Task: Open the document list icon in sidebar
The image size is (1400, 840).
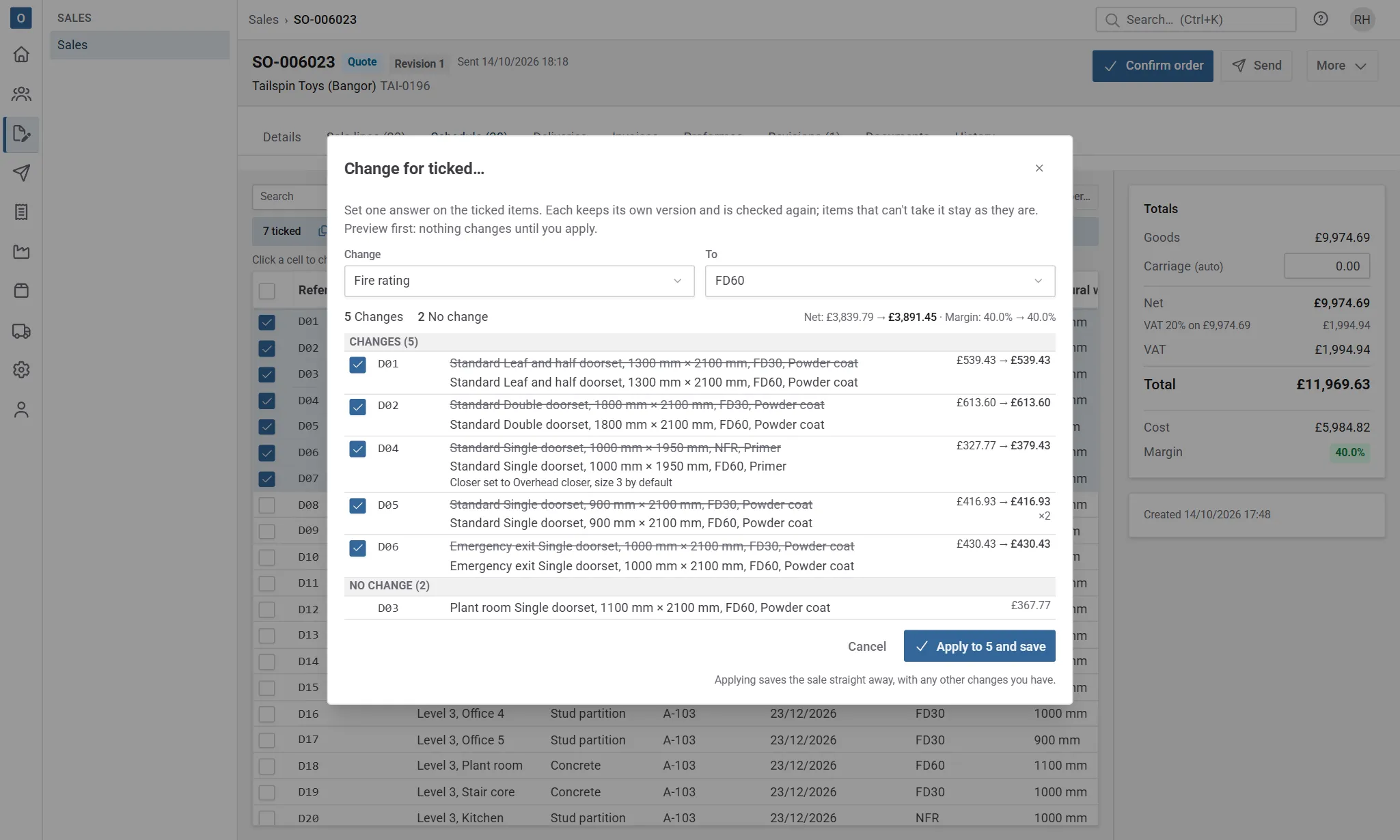Action: [x=21, y=212]
